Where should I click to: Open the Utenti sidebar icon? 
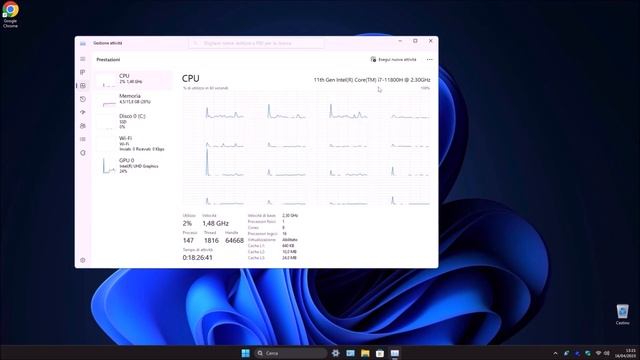(x=83, y=126)
